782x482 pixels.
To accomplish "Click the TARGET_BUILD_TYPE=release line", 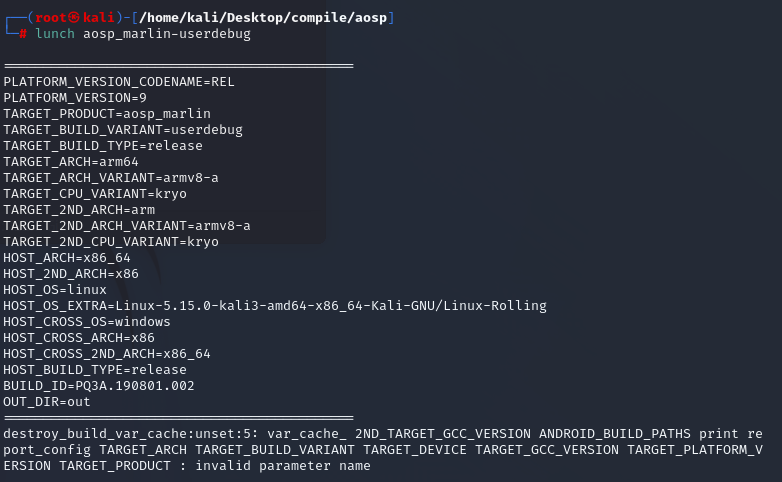I will click(111, 146).
